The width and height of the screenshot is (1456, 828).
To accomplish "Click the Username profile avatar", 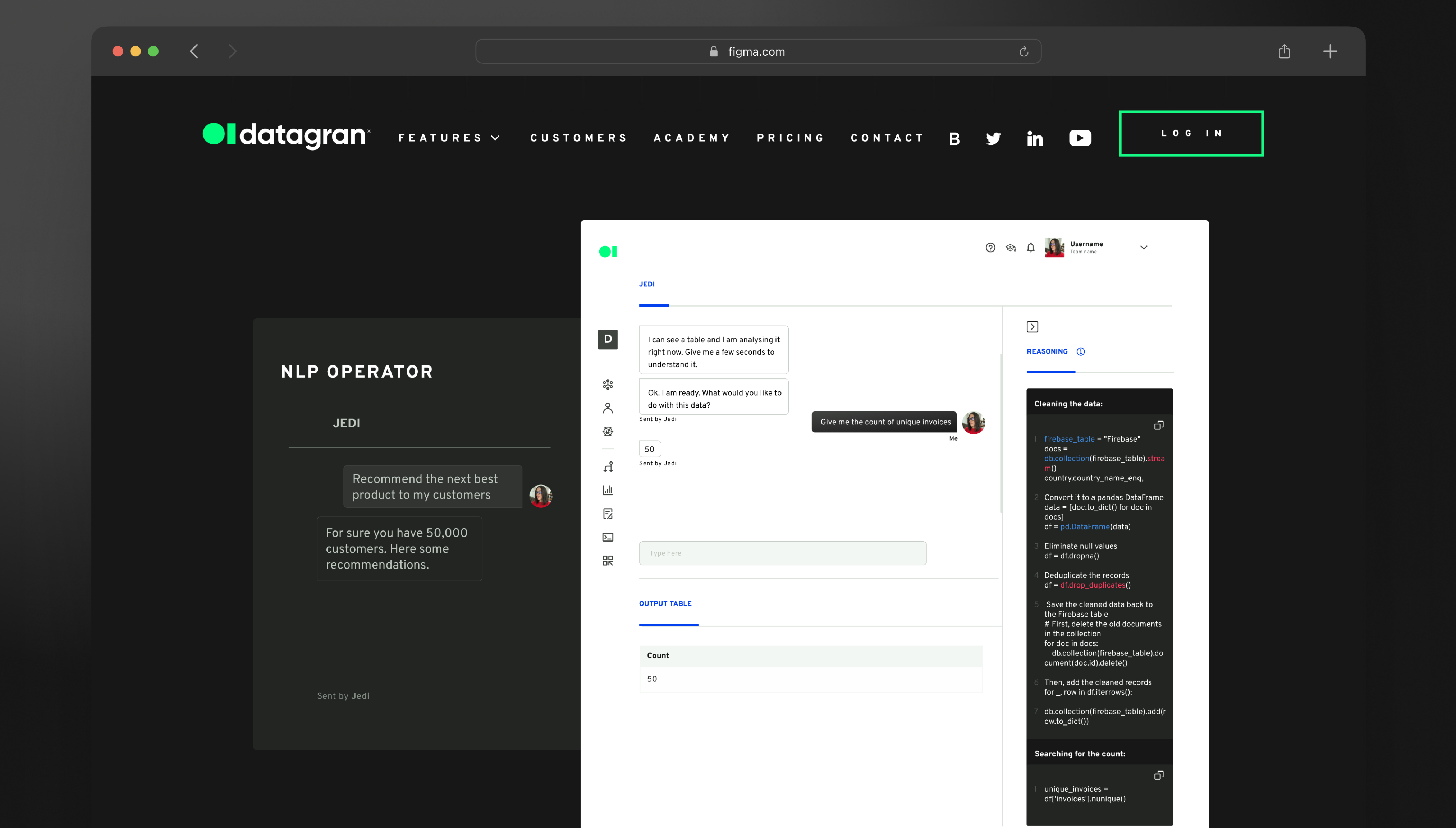I will point(1054,247).
